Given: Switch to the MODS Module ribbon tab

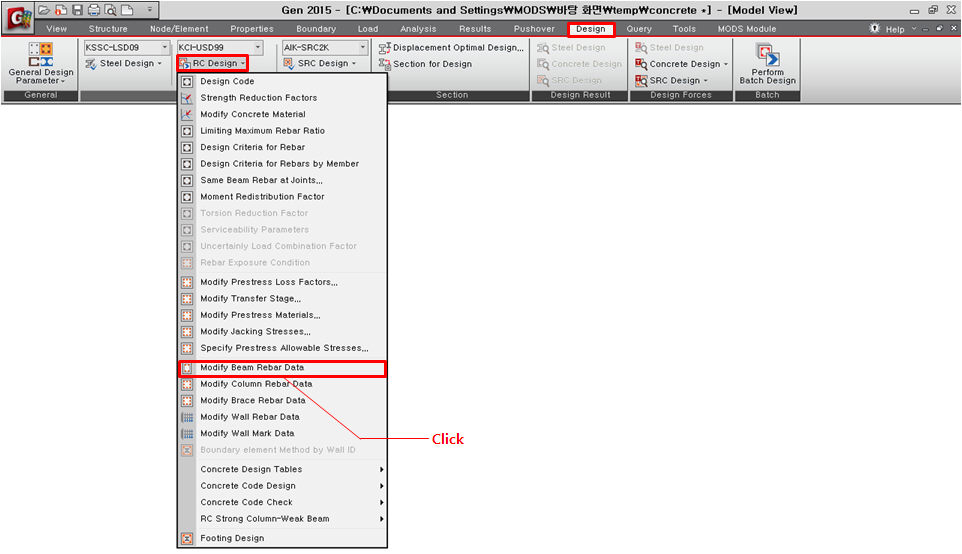Looking at the screenshot, I should pyautogui.click(x=747, y=29).
